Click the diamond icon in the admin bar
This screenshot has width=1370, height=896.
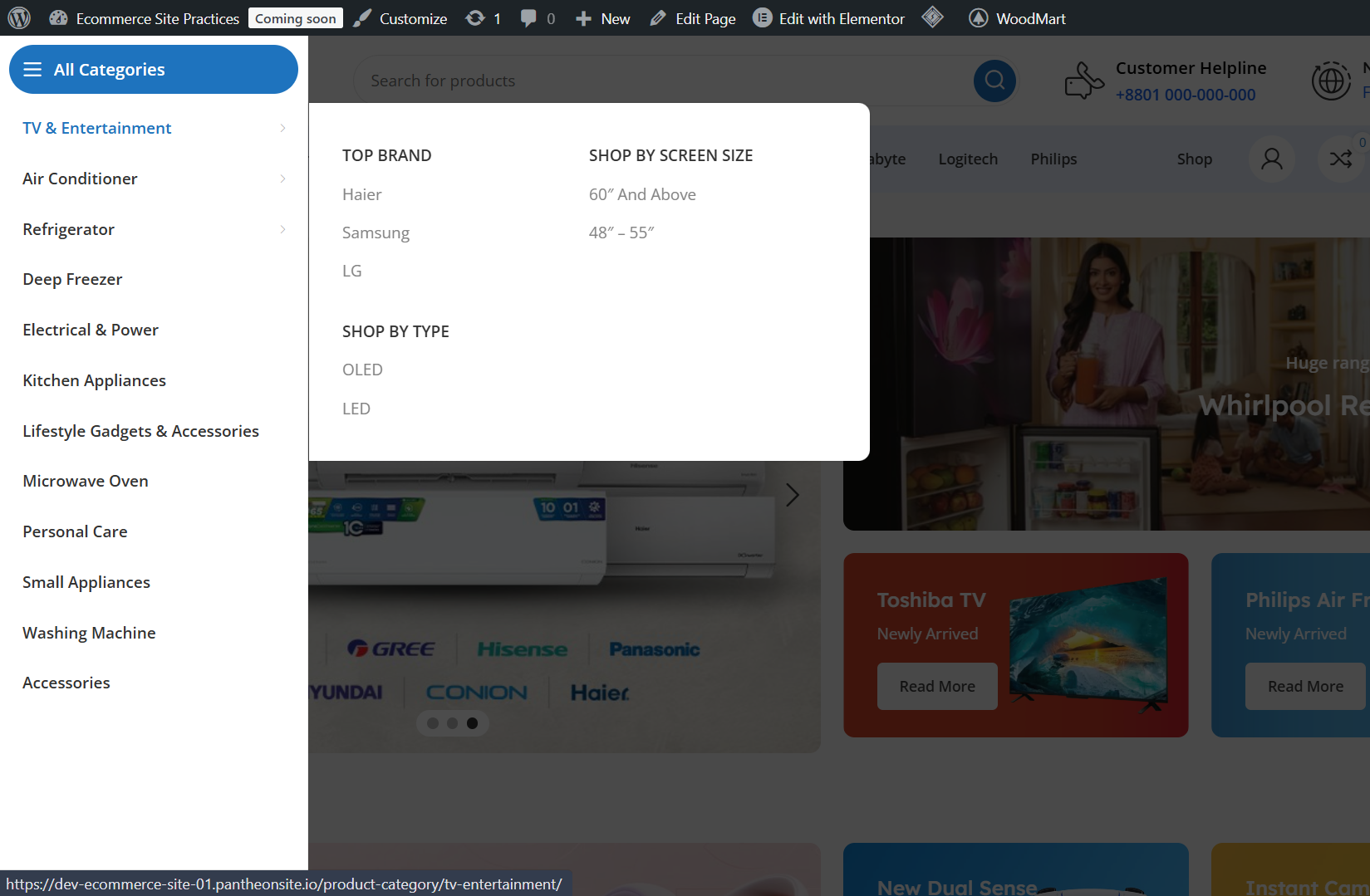pyautogui.click(x=932, y=17)
